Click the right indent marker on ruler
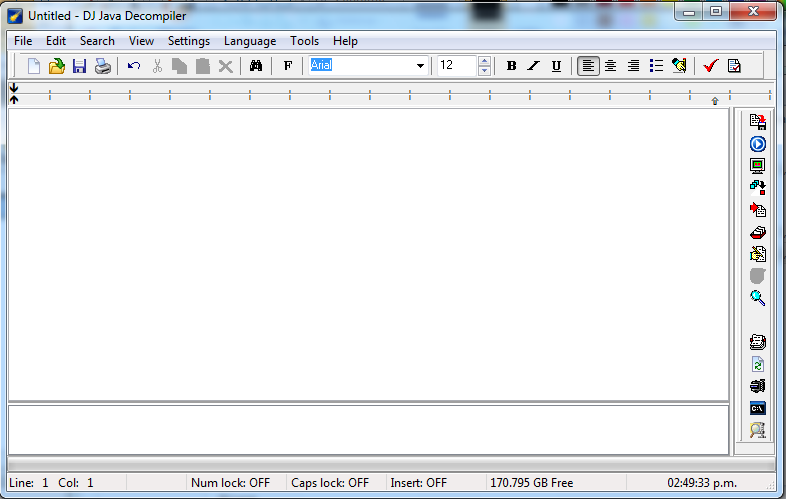Screen dimensions: 786x499 pyautogui.click(x=714, y=101)
